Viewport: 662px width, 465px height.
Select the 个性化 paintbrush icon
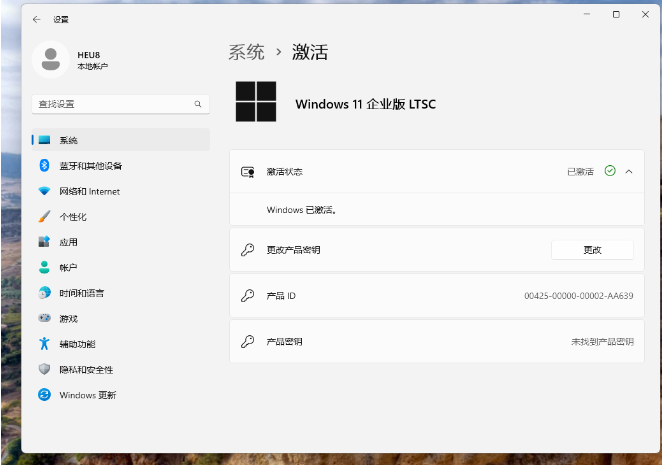[44, 216]
